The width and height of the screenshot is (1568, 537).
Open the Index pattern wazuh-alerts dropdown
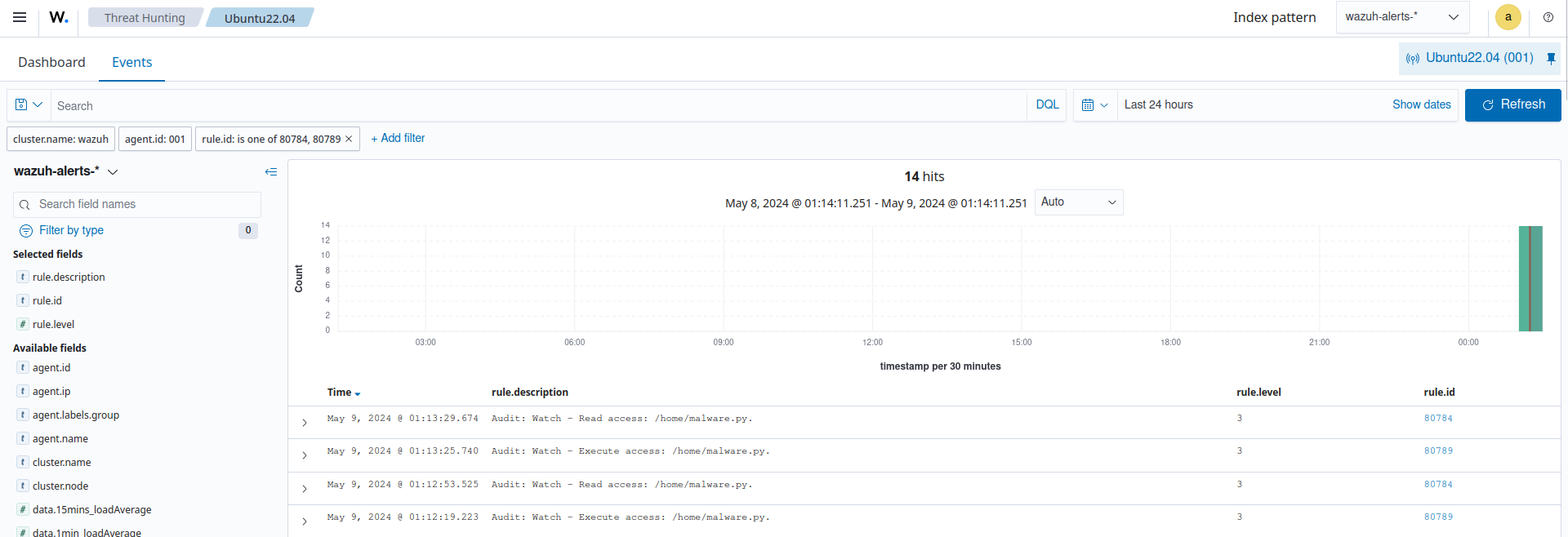[1401, 17]
